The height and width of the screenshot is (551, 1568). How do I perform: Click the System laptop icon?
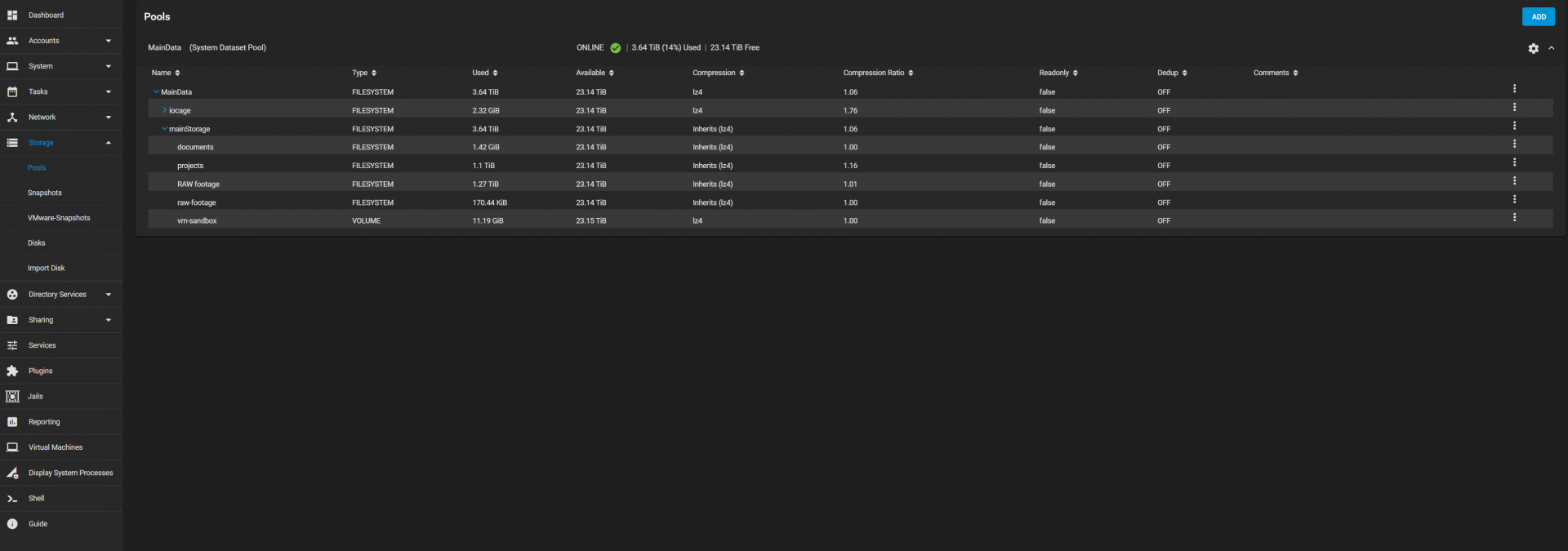(x=12, y=66)
